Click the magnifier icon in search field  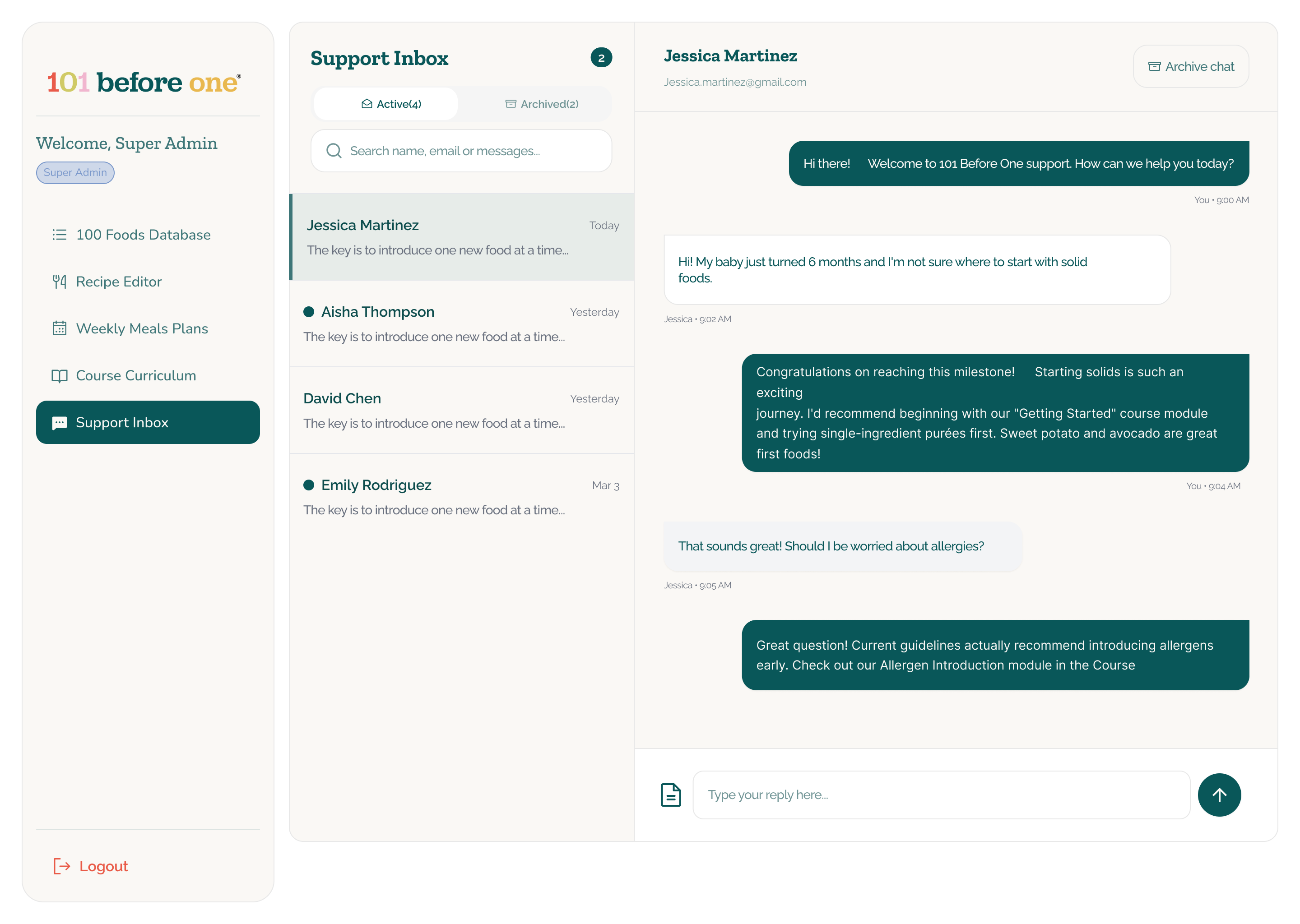(x=334, y=151)
